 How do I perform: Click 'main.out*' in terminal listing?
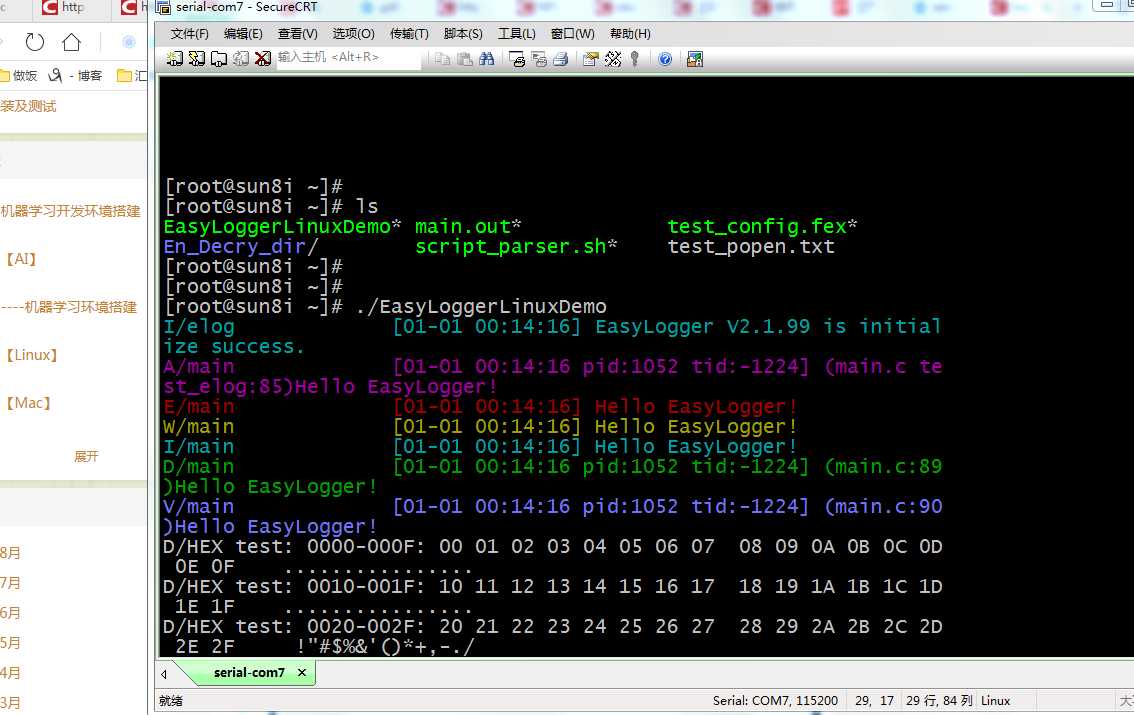pyautogui.click(x=468, y=226)
